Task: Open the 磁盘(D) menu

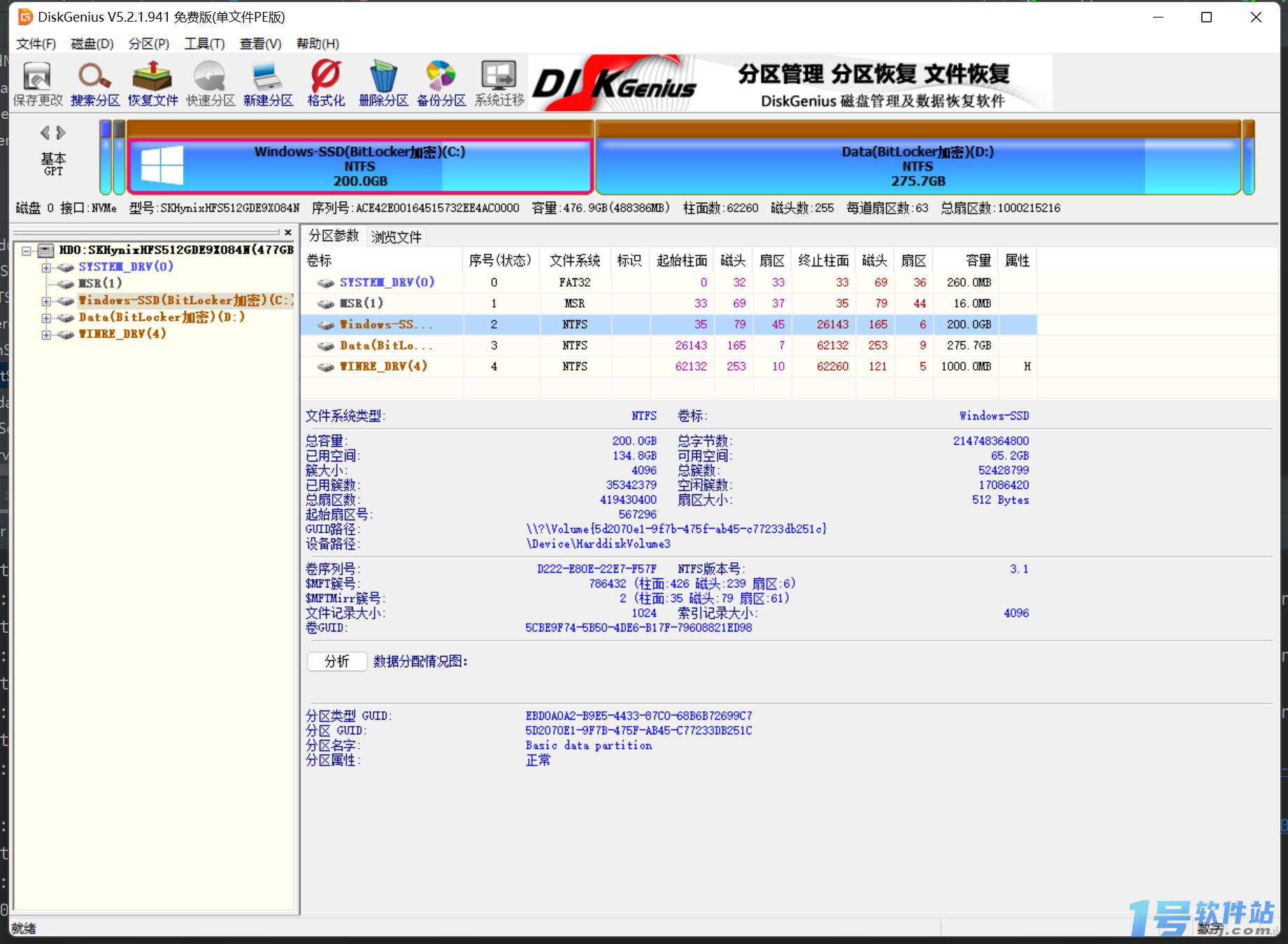Action: point(92,44)
